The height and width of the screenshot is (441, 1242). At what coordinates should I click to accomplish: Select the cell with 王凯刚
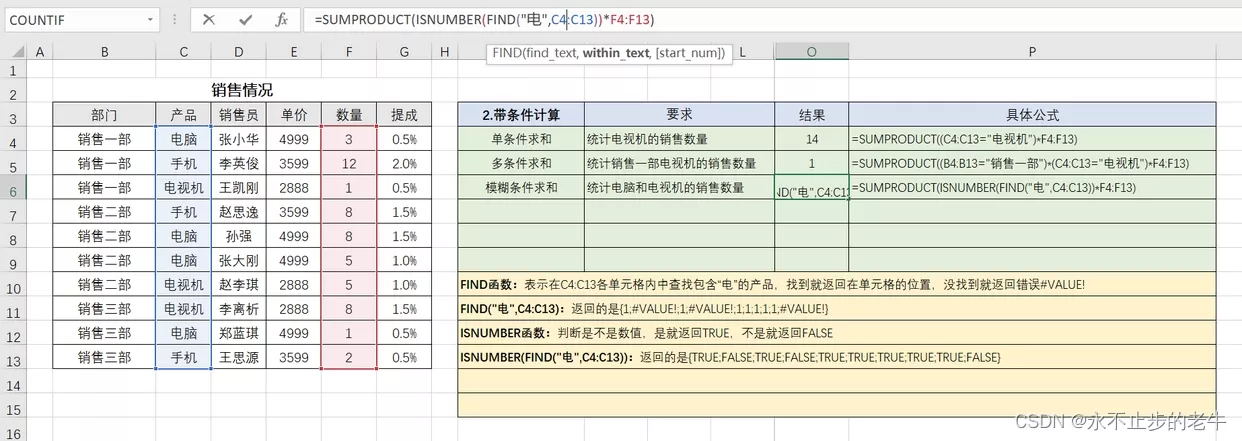tap(239, 188)
